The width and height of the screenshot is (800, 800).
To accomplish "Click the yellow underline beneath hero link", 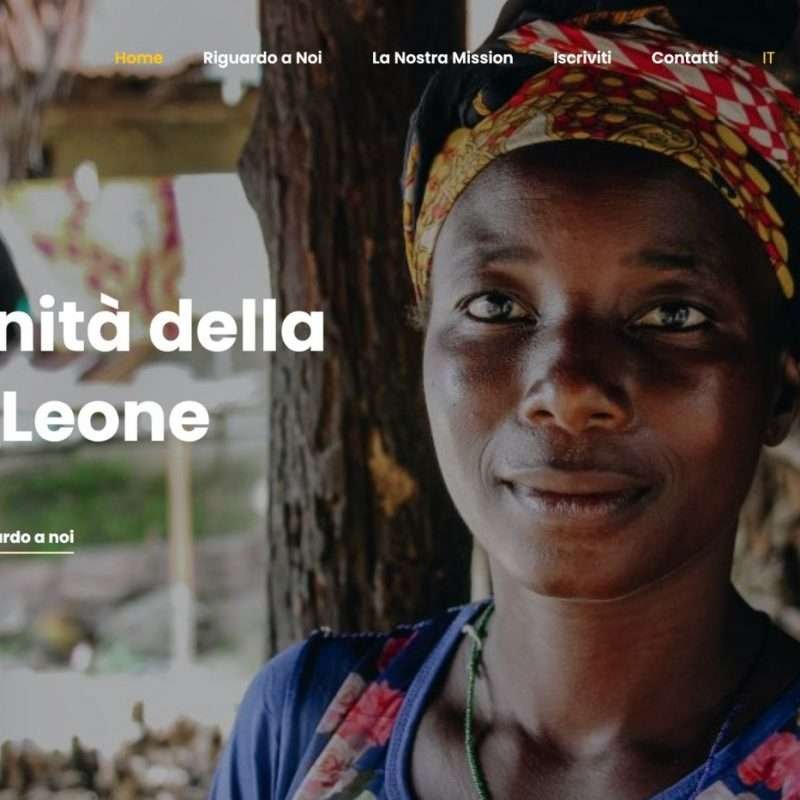I will (37, 553).
